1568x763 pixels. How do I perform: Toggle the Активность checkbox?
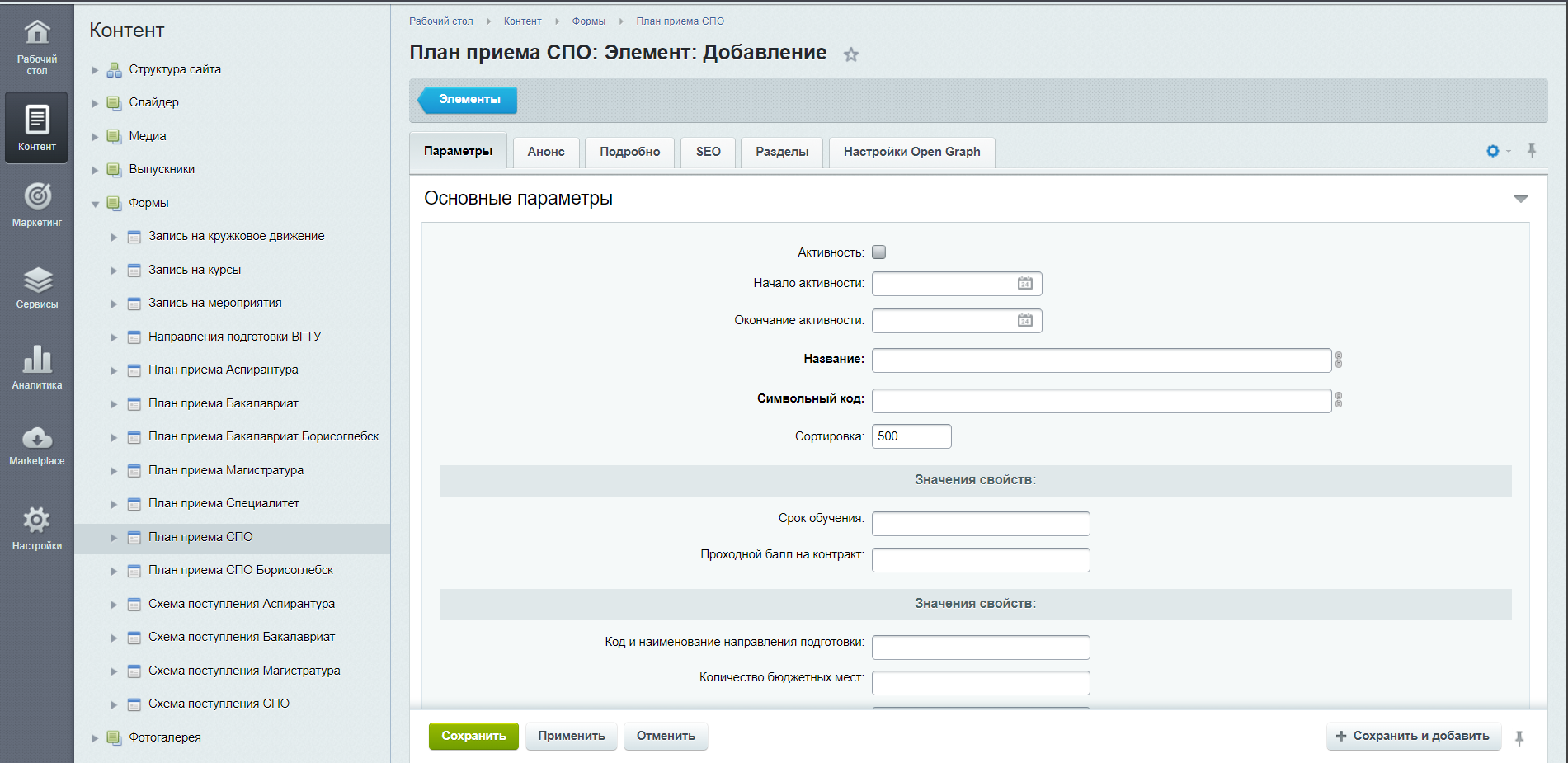[x=879, y=252]
